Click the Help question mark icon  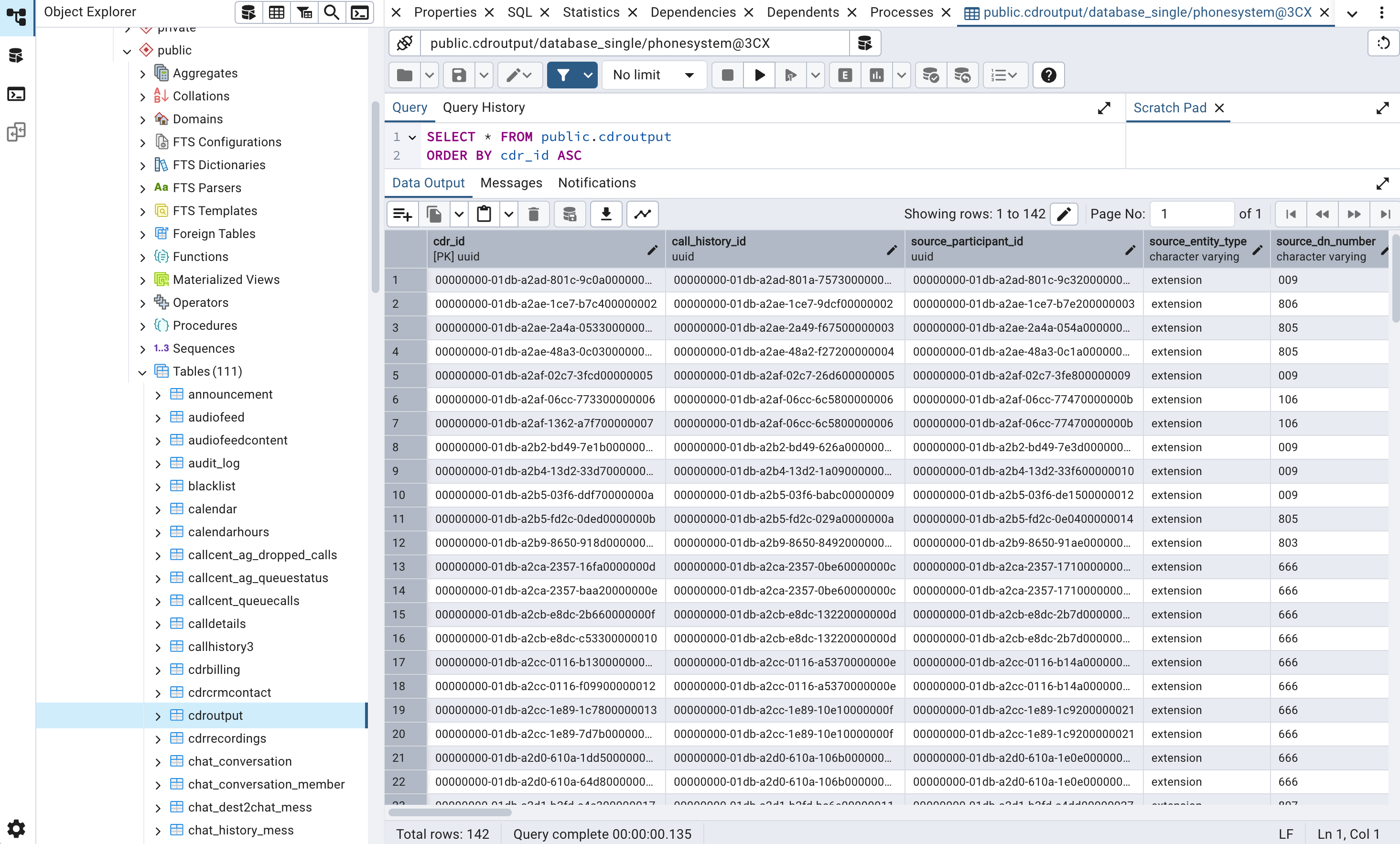[x=1048, y=75]
